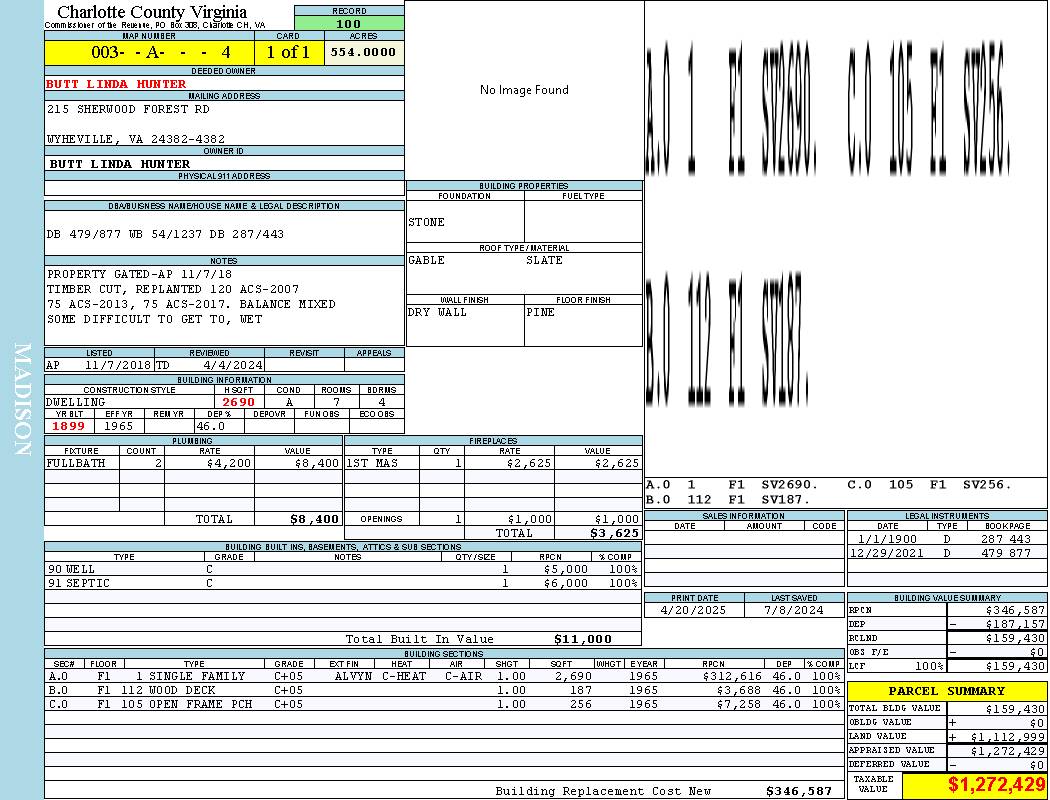The width and height of the screenshot is (1050, 800).
Task: Click last saved date 7/8/2024
Action: tap(794, 611)
